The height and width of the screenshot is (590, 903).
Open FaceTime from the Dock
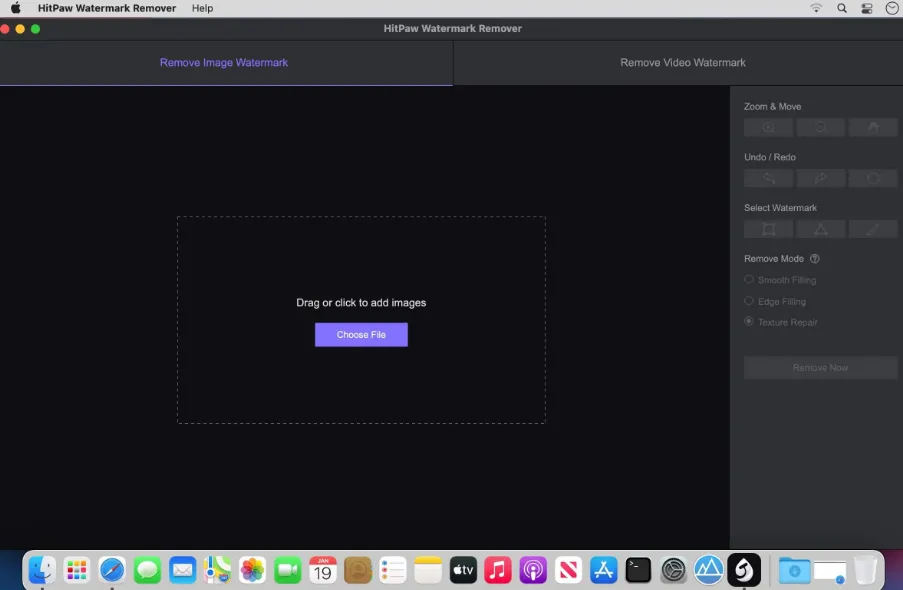pyautogui.click(x=287, y=570)
